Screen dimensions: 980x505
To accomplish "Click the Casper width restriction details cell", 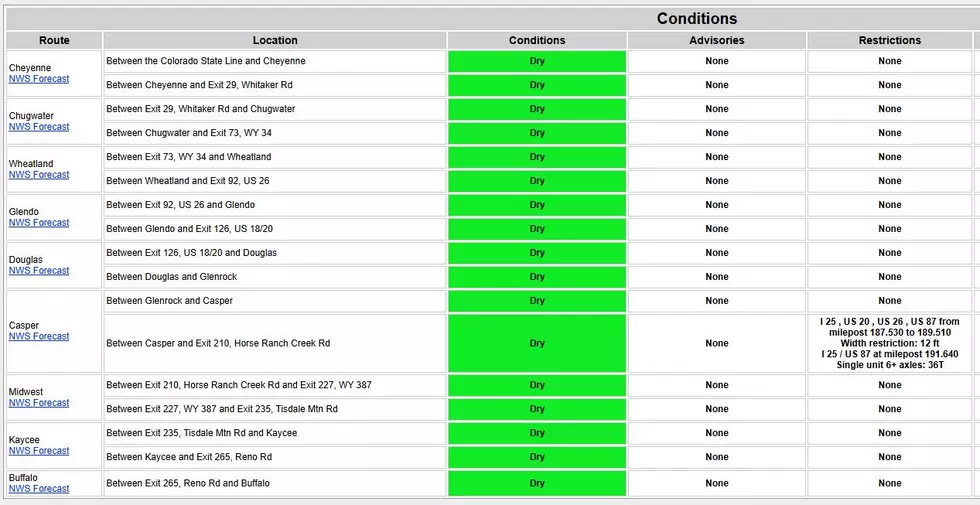I will click(889, 344).
